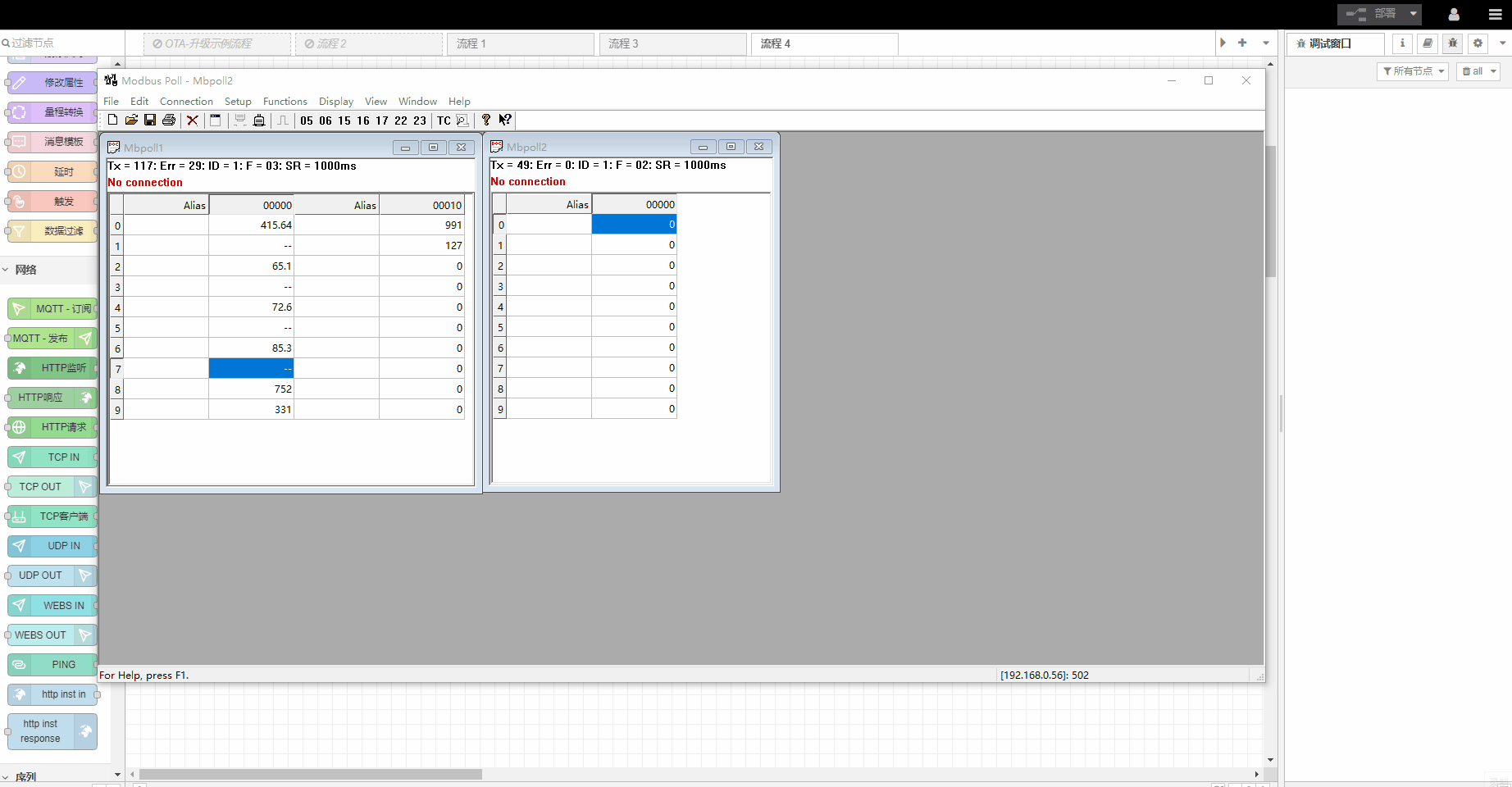Open the Connection menu

[186, 102]
